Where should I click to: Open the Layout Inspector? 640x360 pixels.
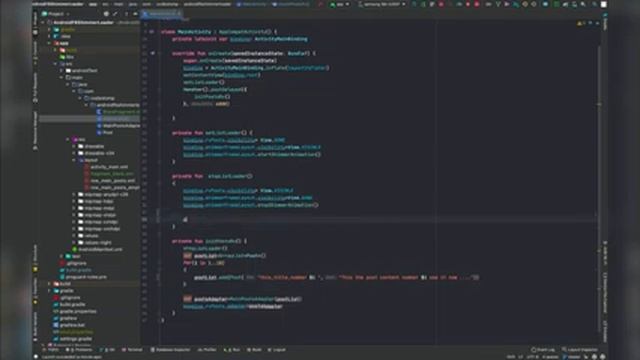(580, 350)
